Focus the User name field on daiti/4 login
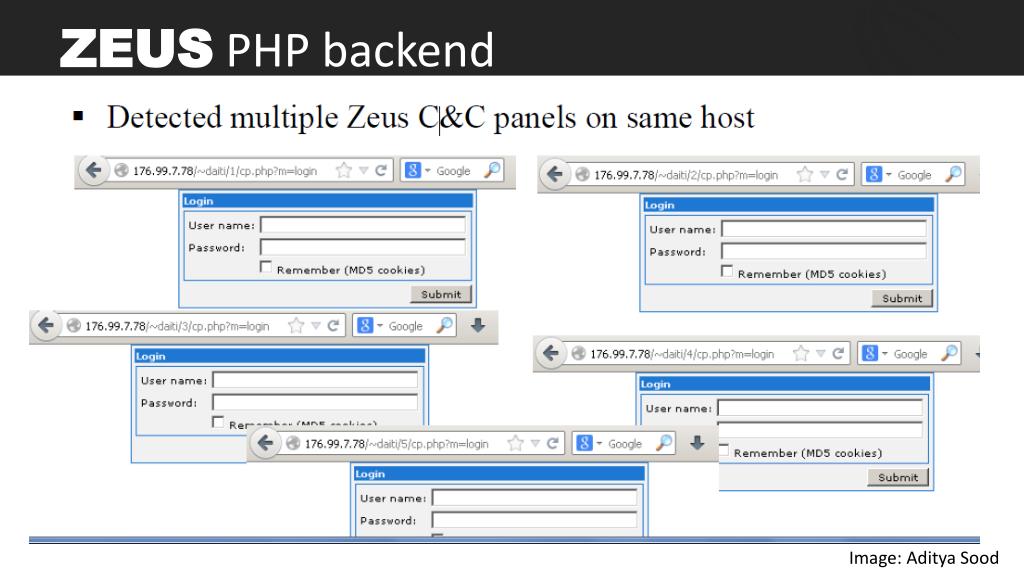 point(820,408)
